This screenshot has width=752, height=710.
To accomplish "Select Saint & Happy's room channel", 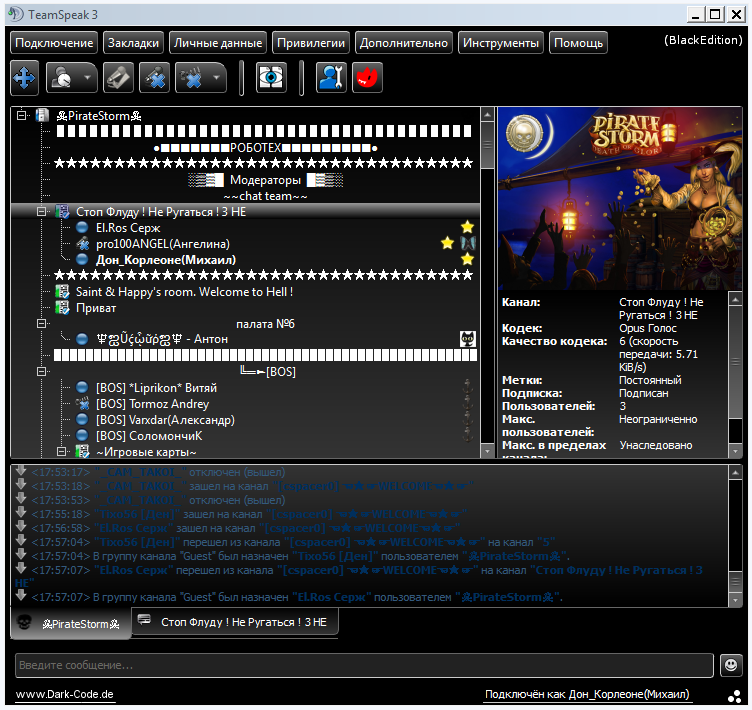I will tap(184, 292).
